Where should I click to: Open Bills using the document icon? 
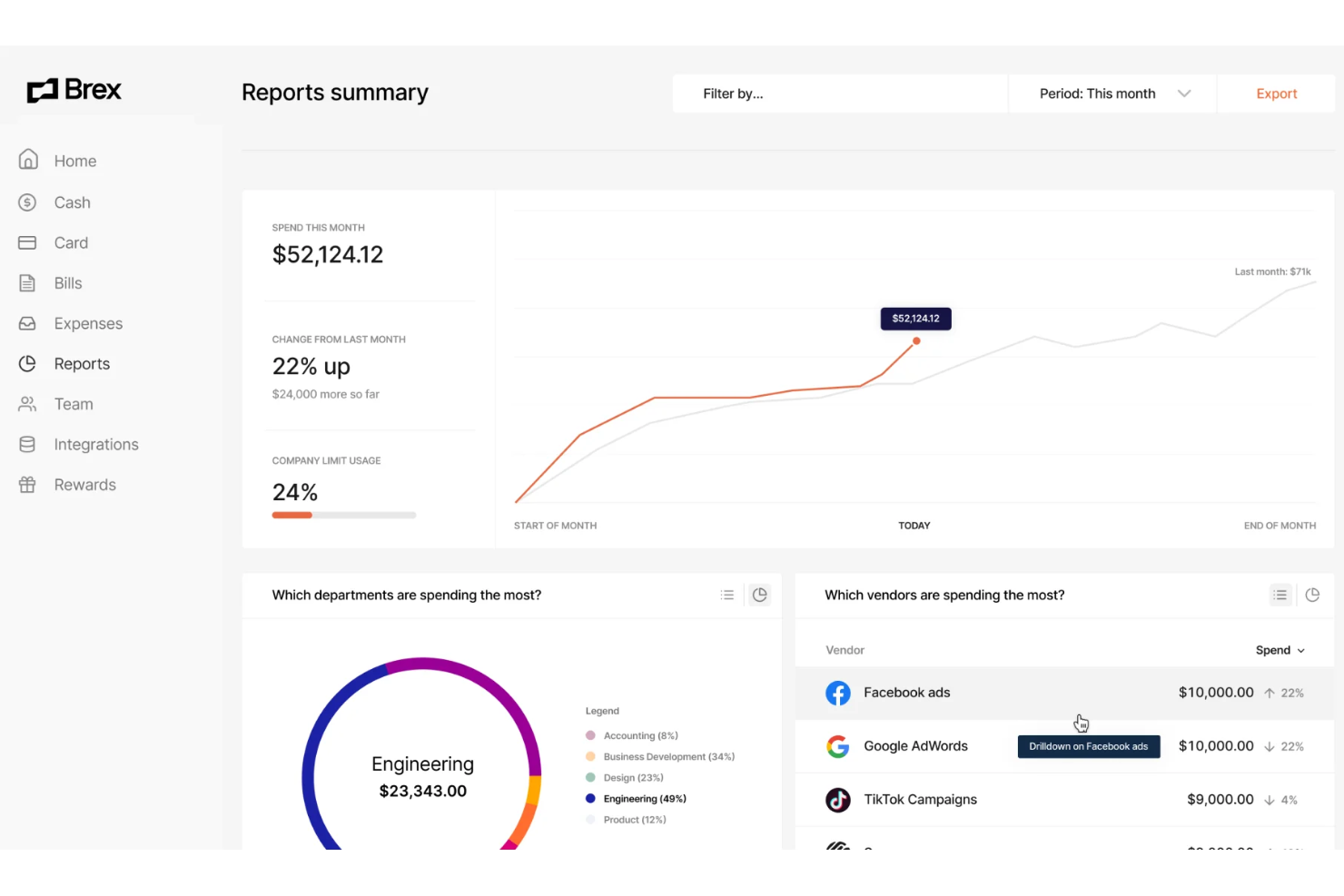coord(28,283)
